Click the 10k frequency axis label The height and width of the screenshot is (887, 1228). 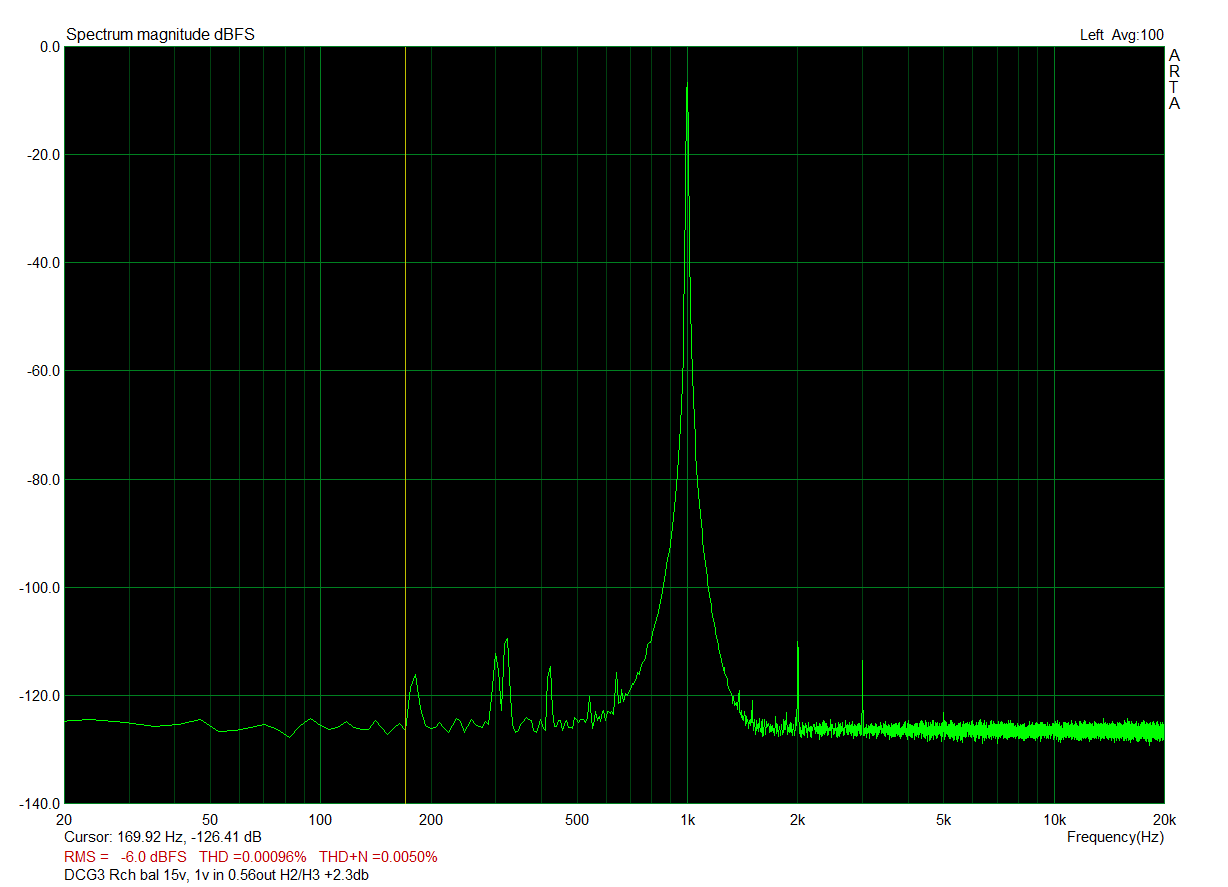click(1054, 820)
